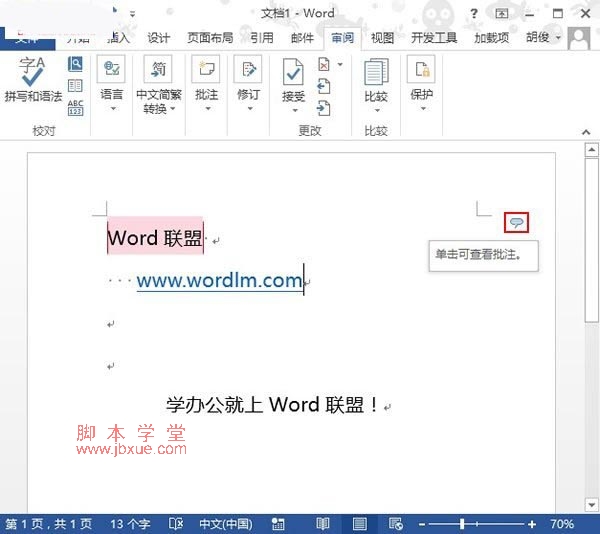This screenshot has width=600, height=534.
Task: Click the Accept (接受) change icon
Action: (x=293, y=71)
